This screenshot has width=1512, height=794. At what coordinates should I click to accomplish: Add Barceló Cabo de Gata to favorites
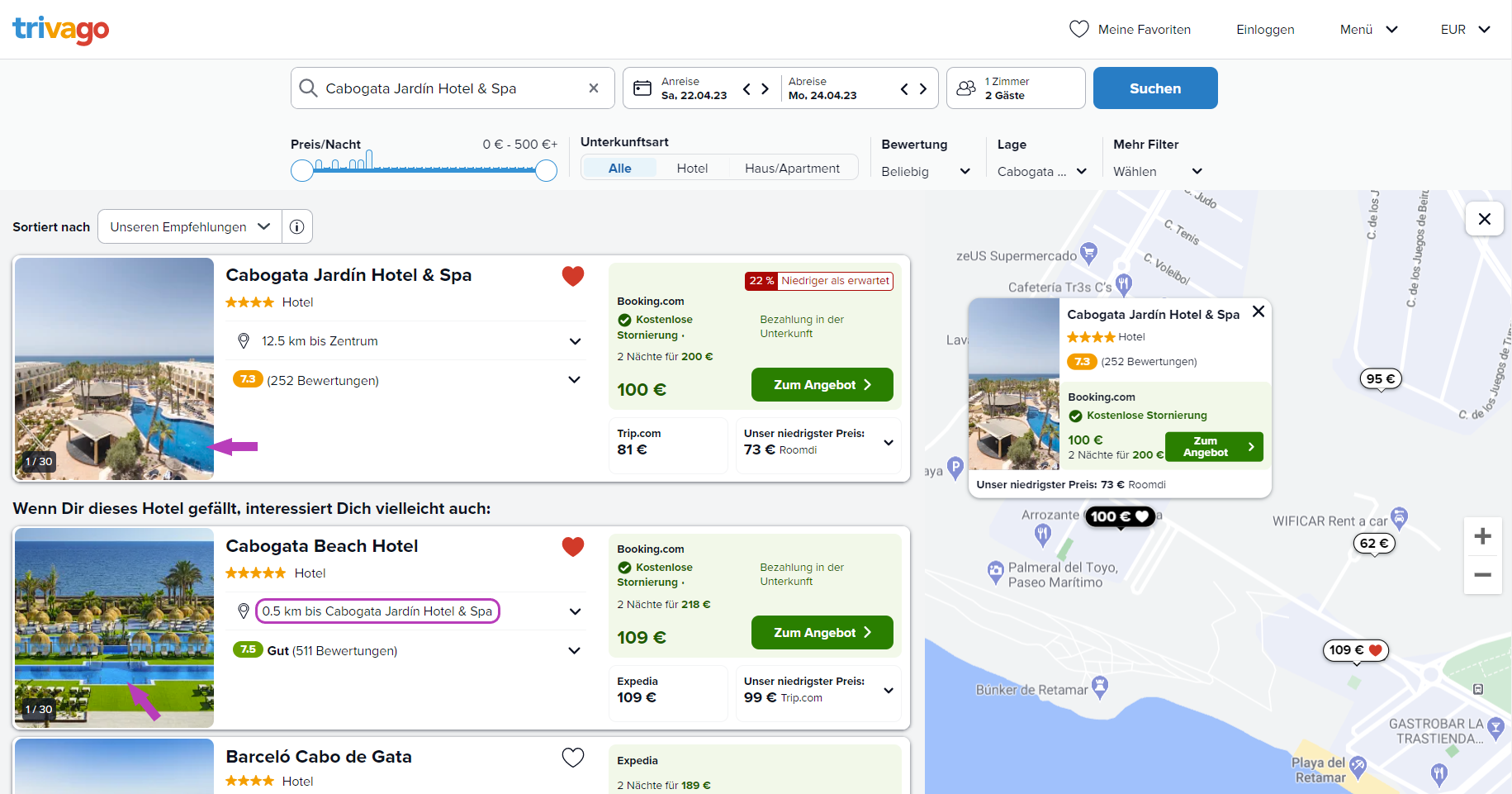tap(573, 757)
